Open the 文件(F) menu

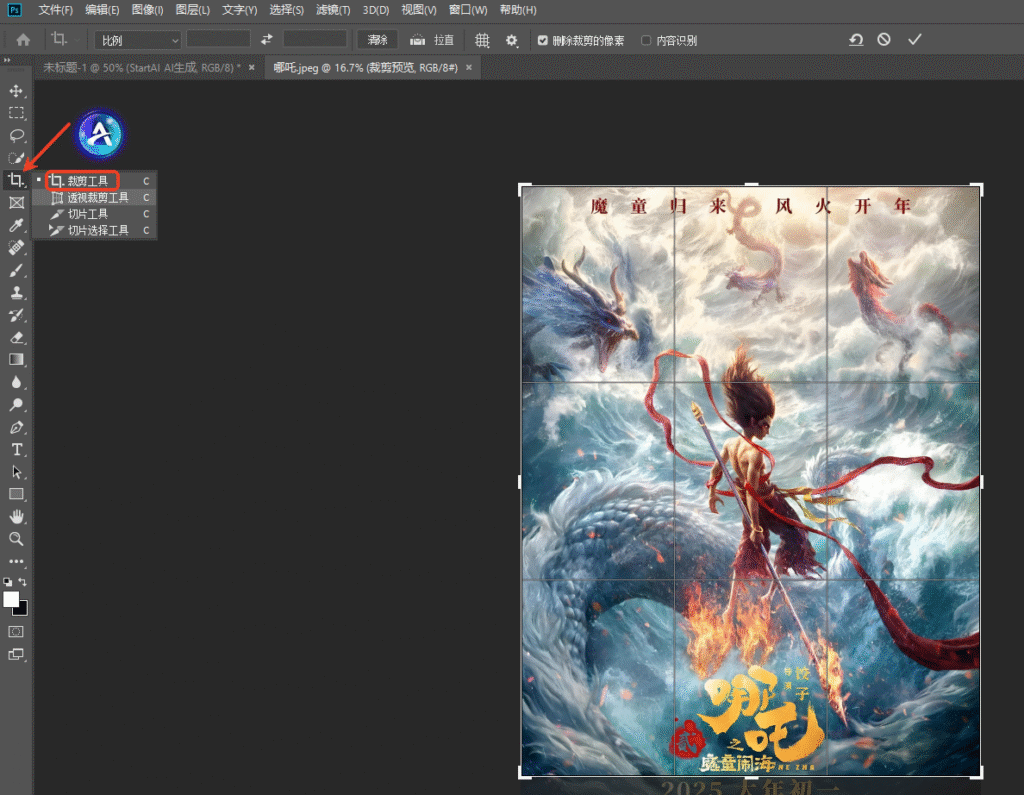coord(56,10)
